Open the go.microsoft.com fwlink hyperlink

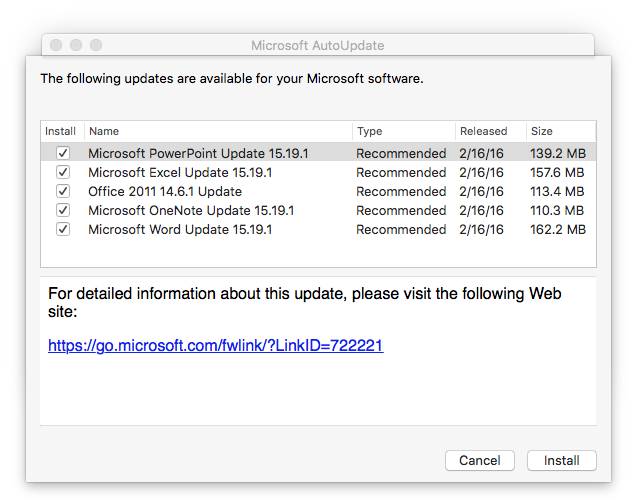click(215, 346)
